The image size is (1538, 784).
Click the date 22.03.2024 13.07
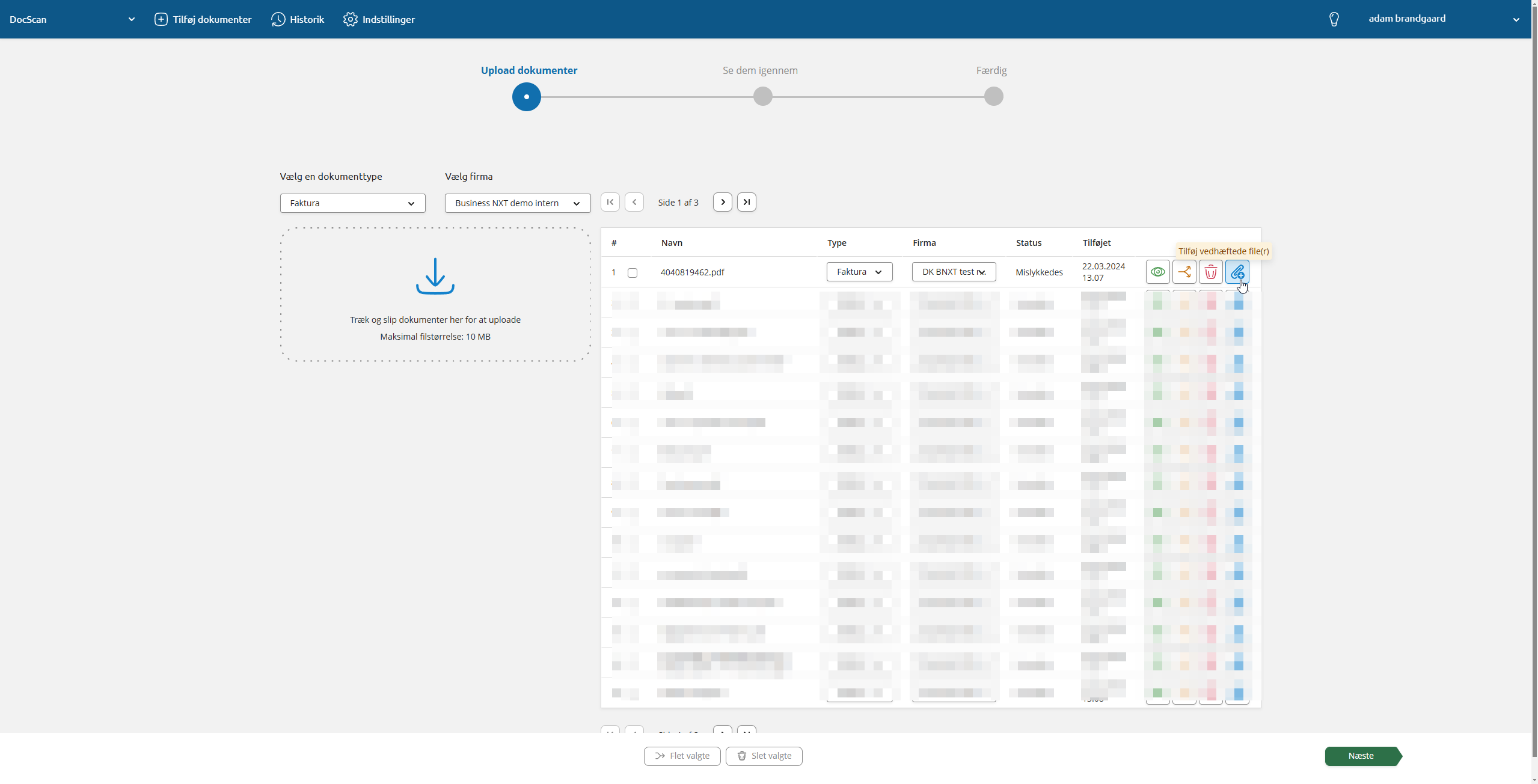pyautogui.click(x=1103, y=272)
